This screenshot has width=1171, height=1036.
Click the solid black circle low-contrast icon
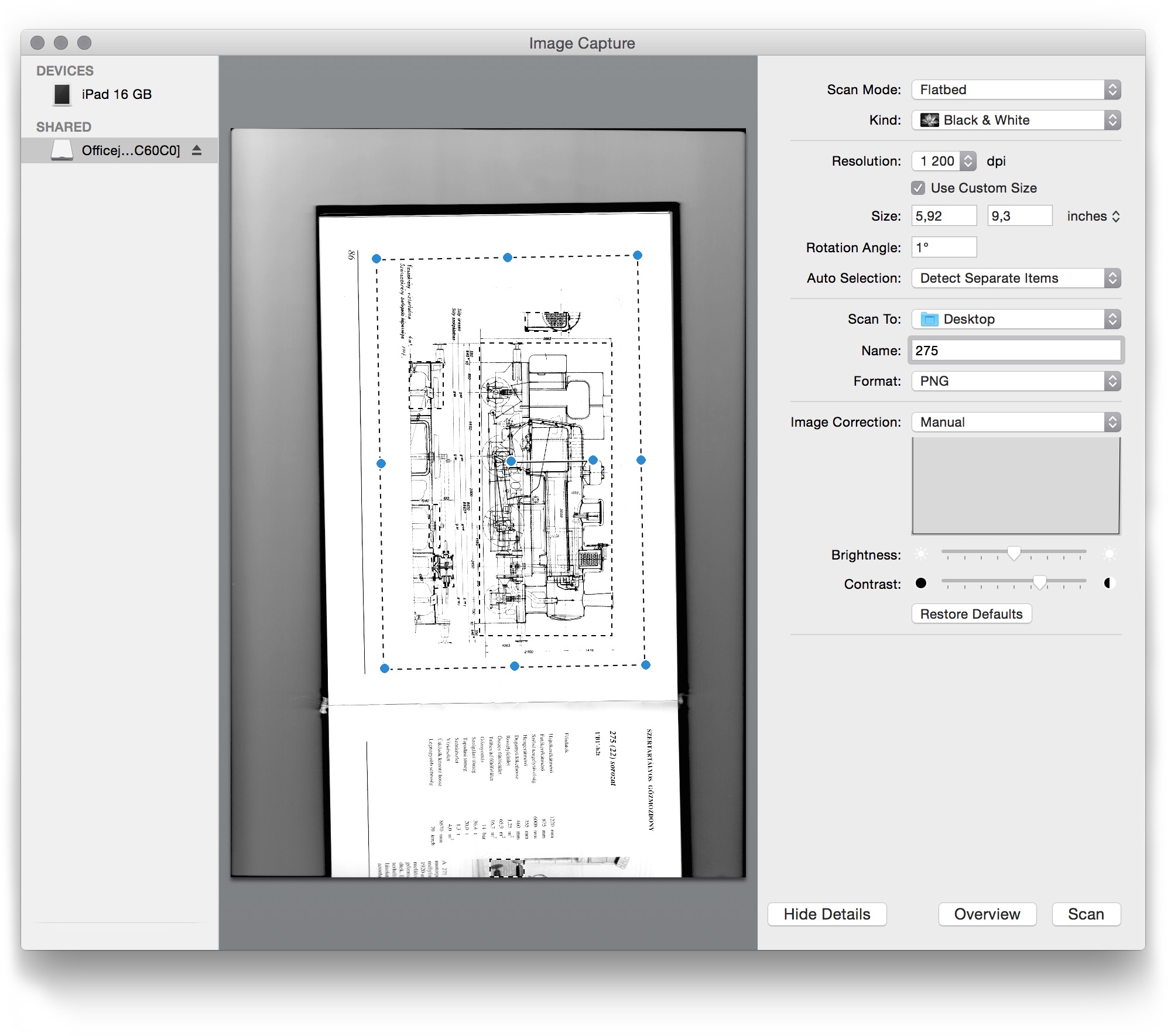pyautogui.click(x=921, y=583)
